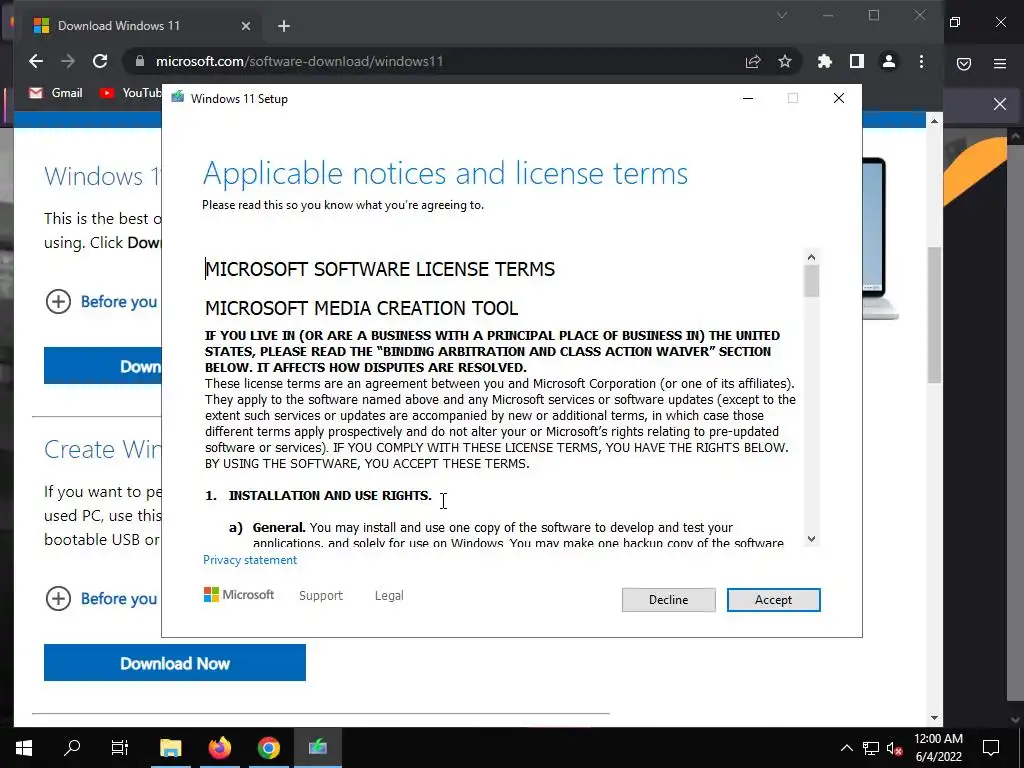Open Firefox hamburger menu behind Chrome

[x=1000, y=63]
